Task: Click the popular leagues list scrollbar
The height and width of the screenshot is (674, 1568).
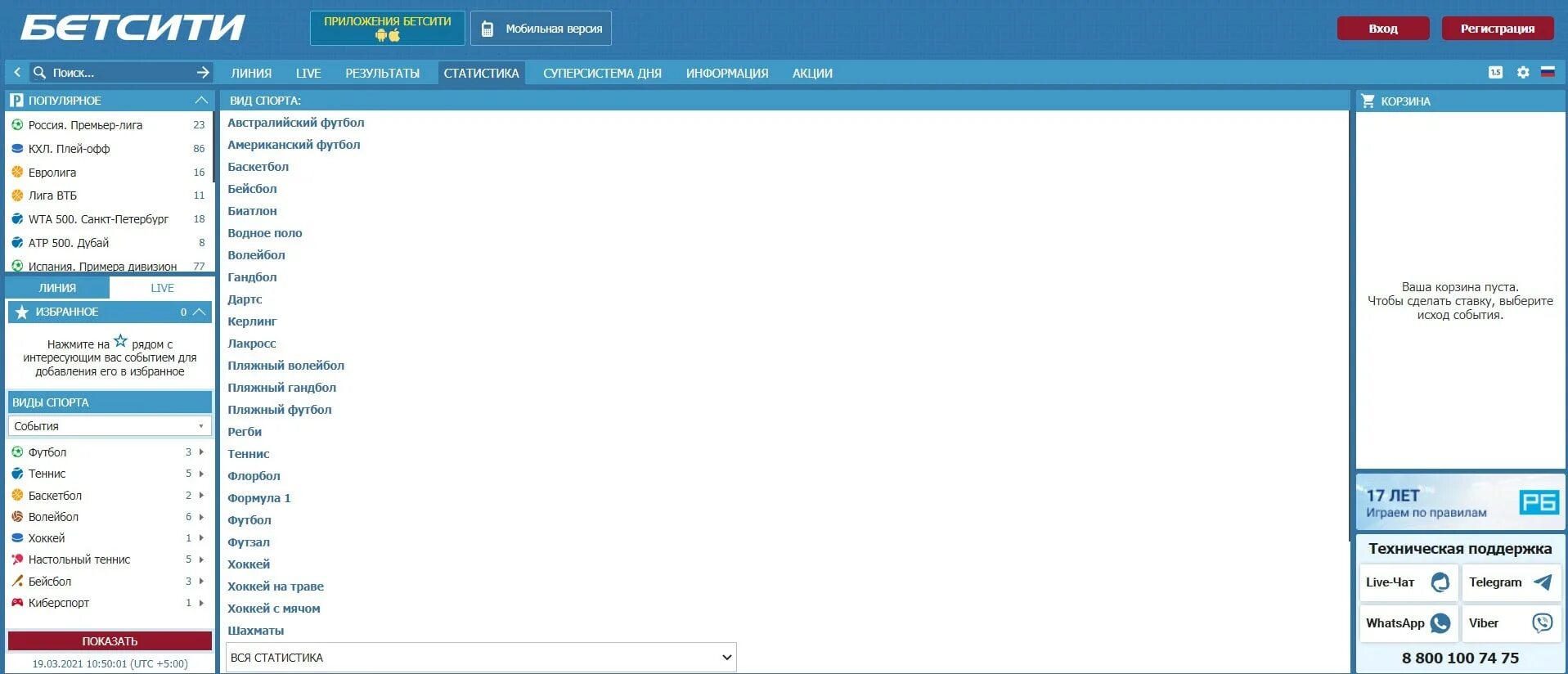Action: pyautogui.click(x=214, y=147)
